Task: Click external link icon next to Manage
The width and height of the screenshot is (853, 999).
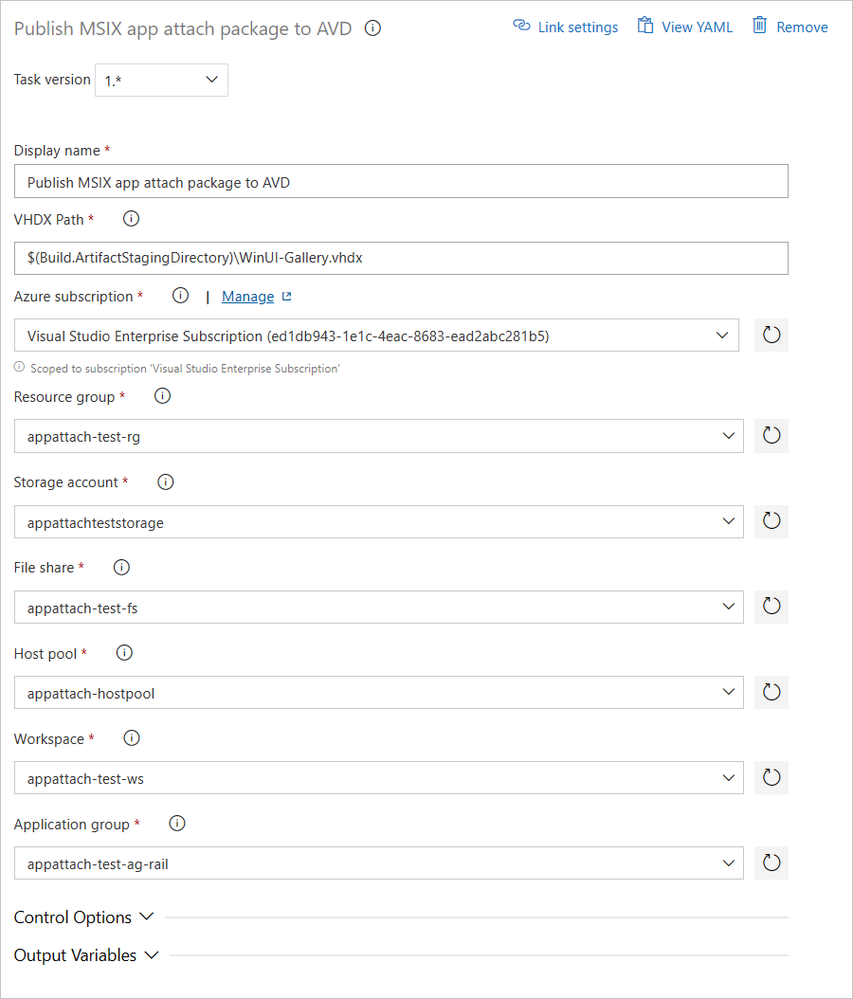Action: click(x=287, y=296)
